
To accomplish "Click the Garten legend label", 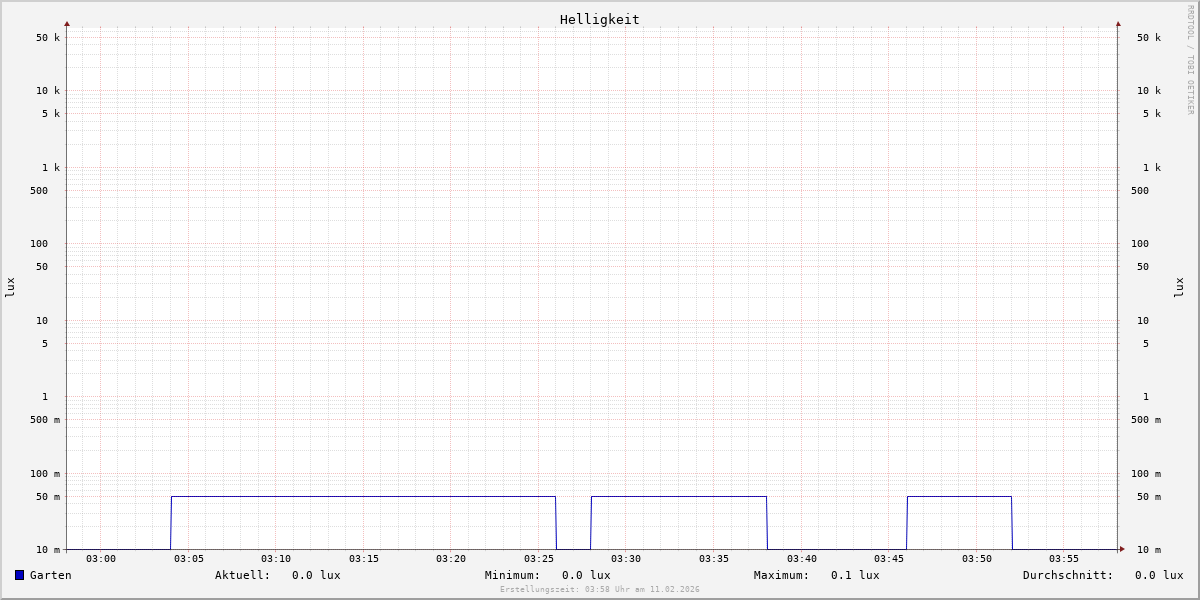I will pos(50,575).
